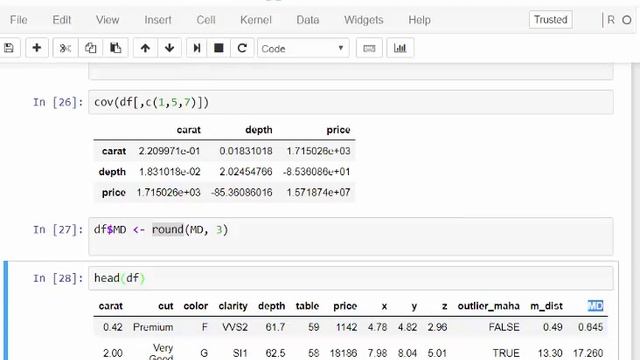Click the R kernel name label

(611, 20)
